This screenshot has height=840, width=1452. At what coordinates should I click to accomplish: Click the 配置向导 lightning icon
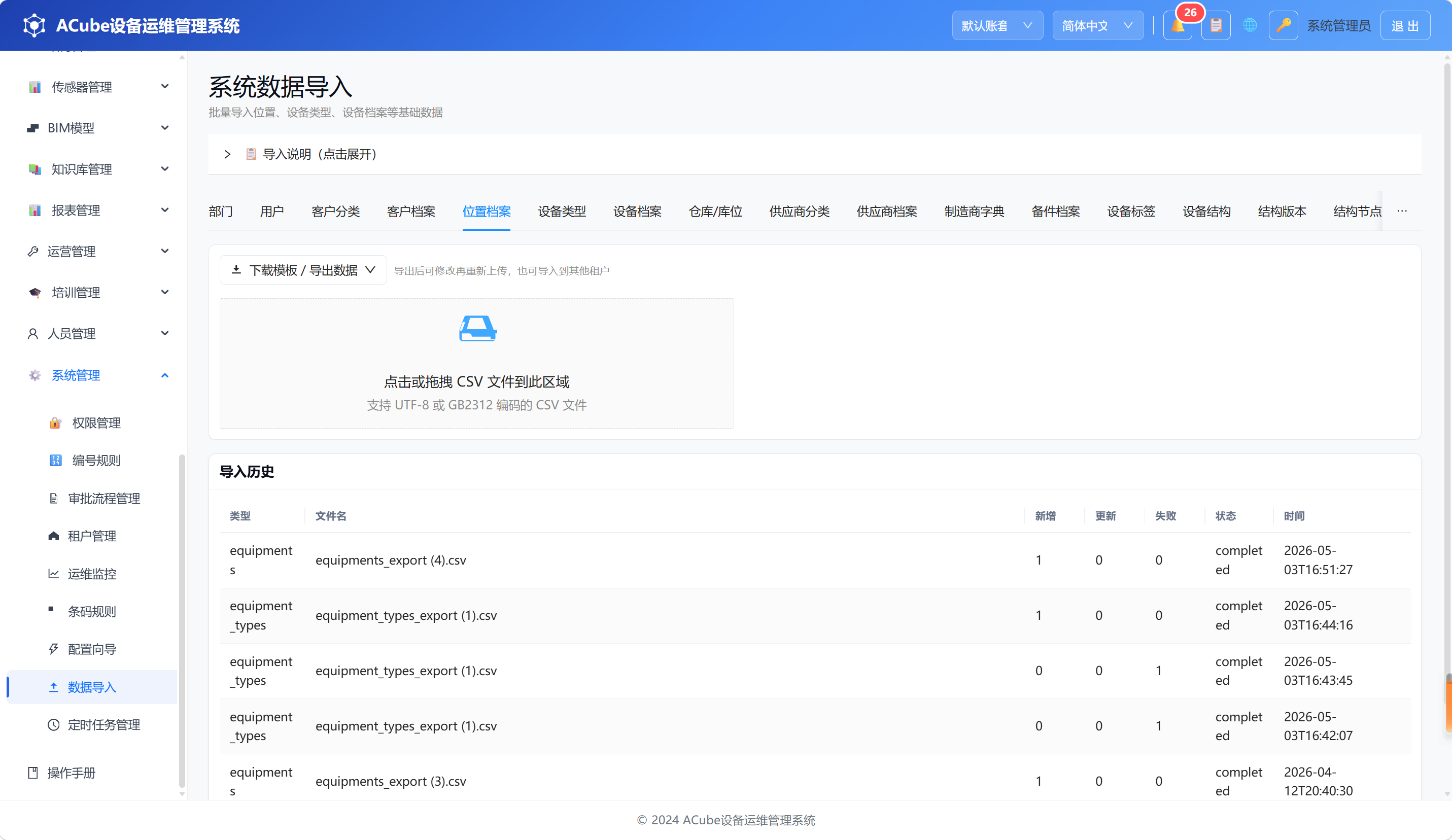54,649
